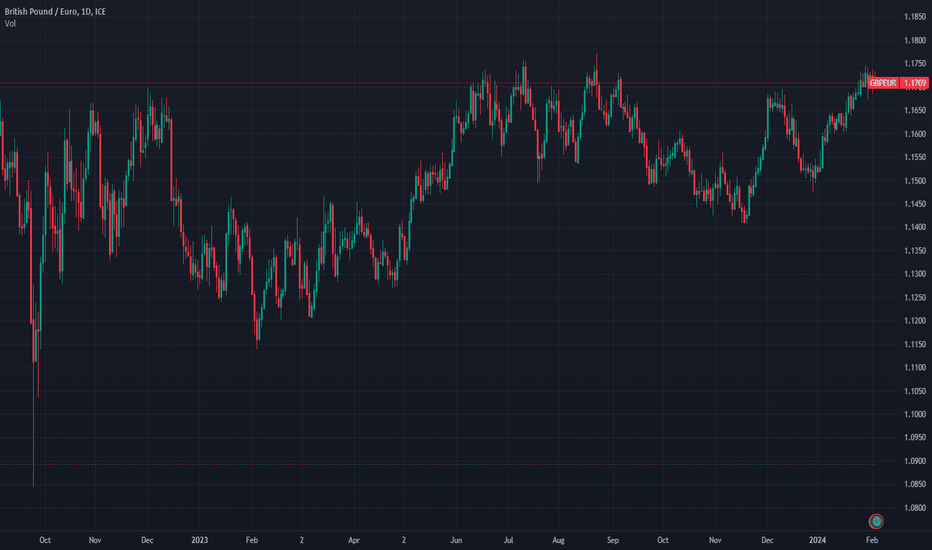Click the 1.1050 price axis value
This screenshot has width=932, height=550.
click(915, 391)
